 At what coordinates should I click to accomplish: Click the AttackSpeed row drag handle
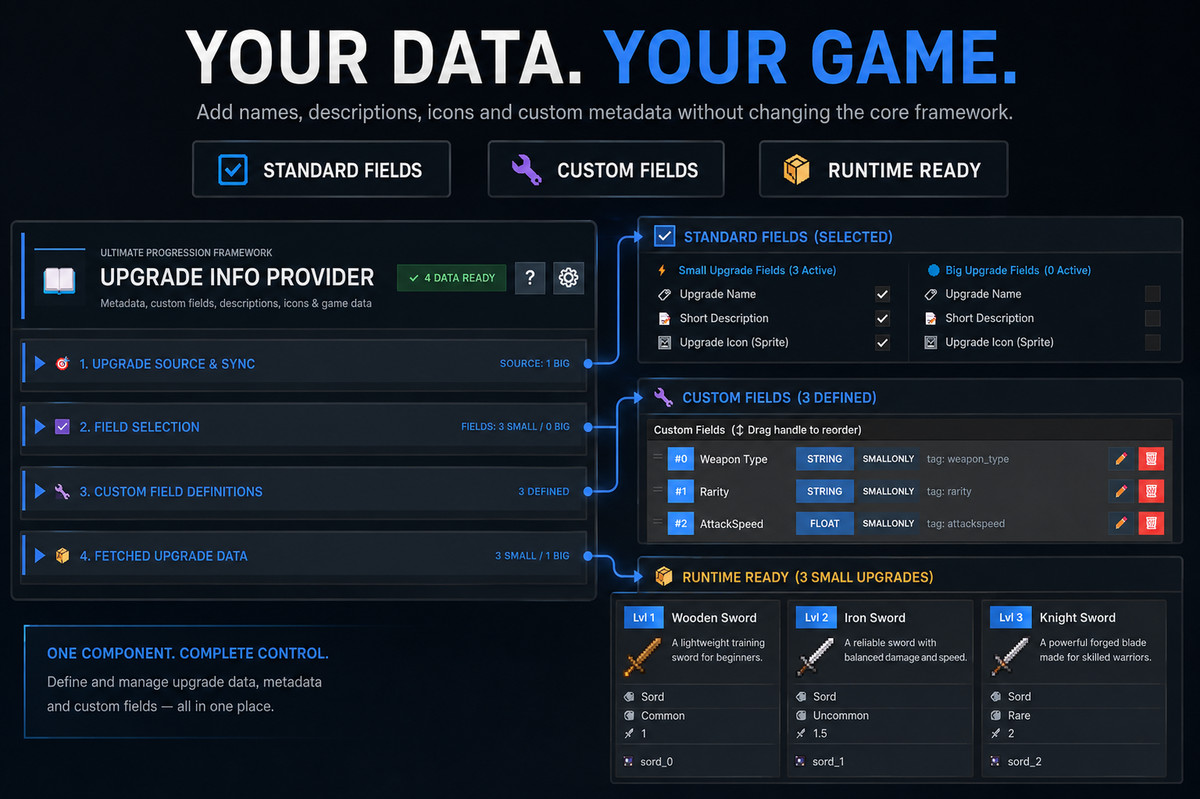click(x=658, y=522)
